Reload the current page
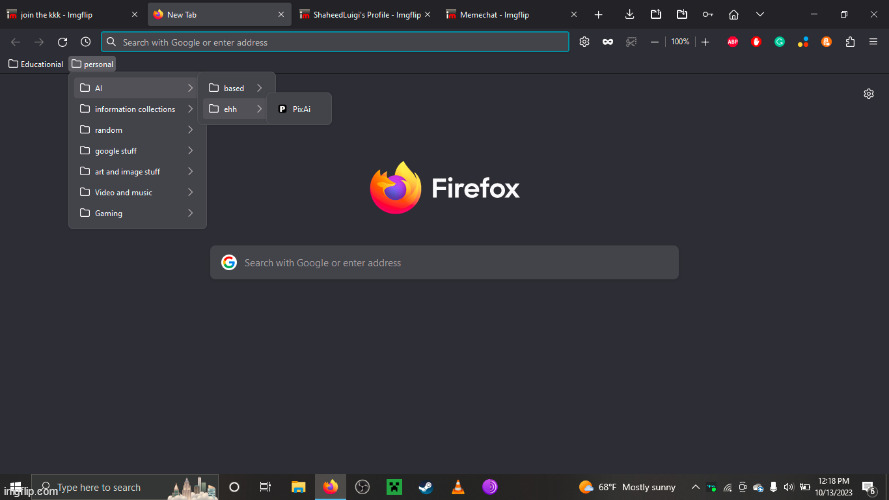Image resolution: width=889 pixels, height=500 pixels. point(62,42)
